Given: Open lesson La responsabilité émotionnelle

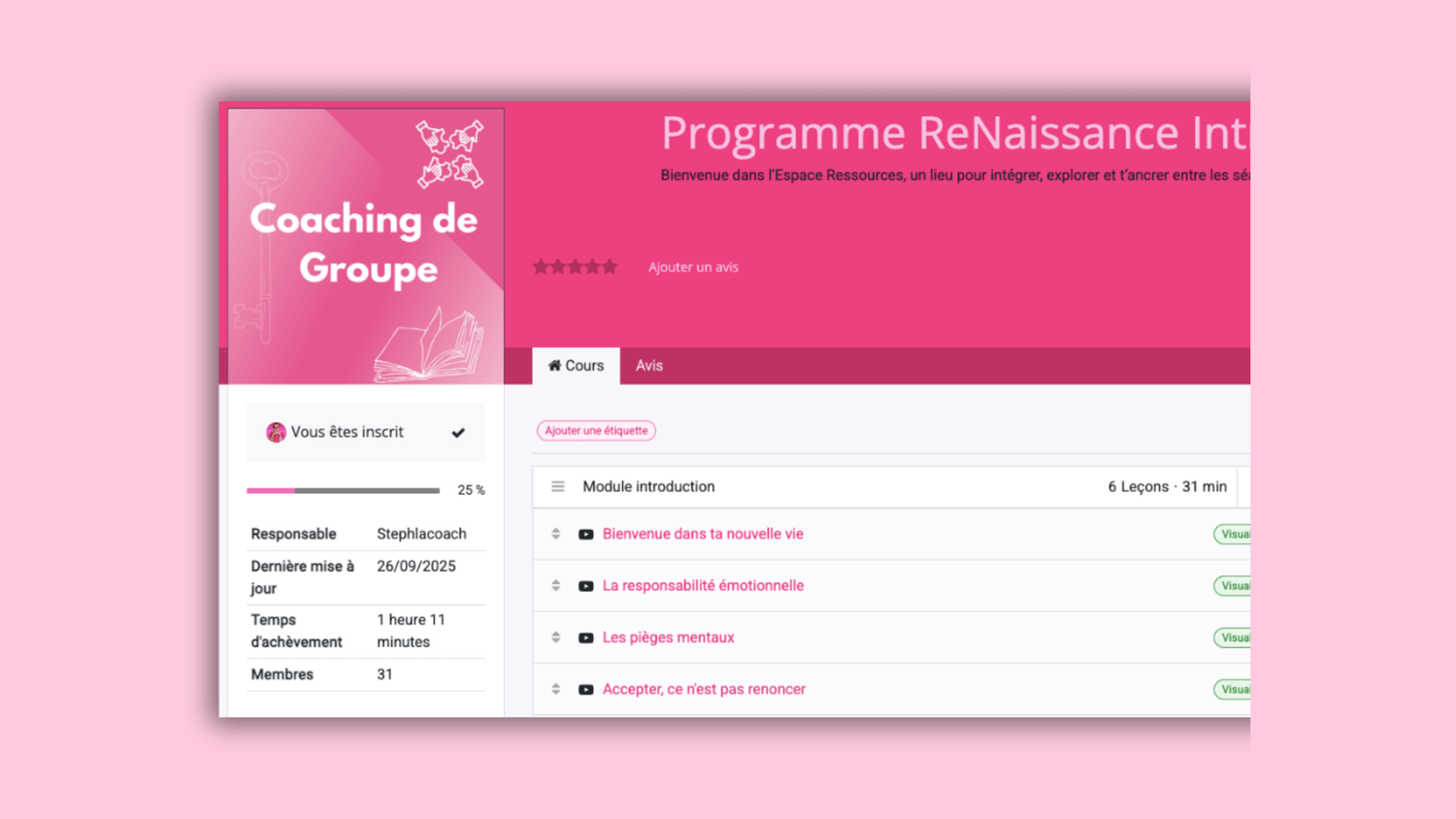Looking at the screenshot, I should [703, 585].
